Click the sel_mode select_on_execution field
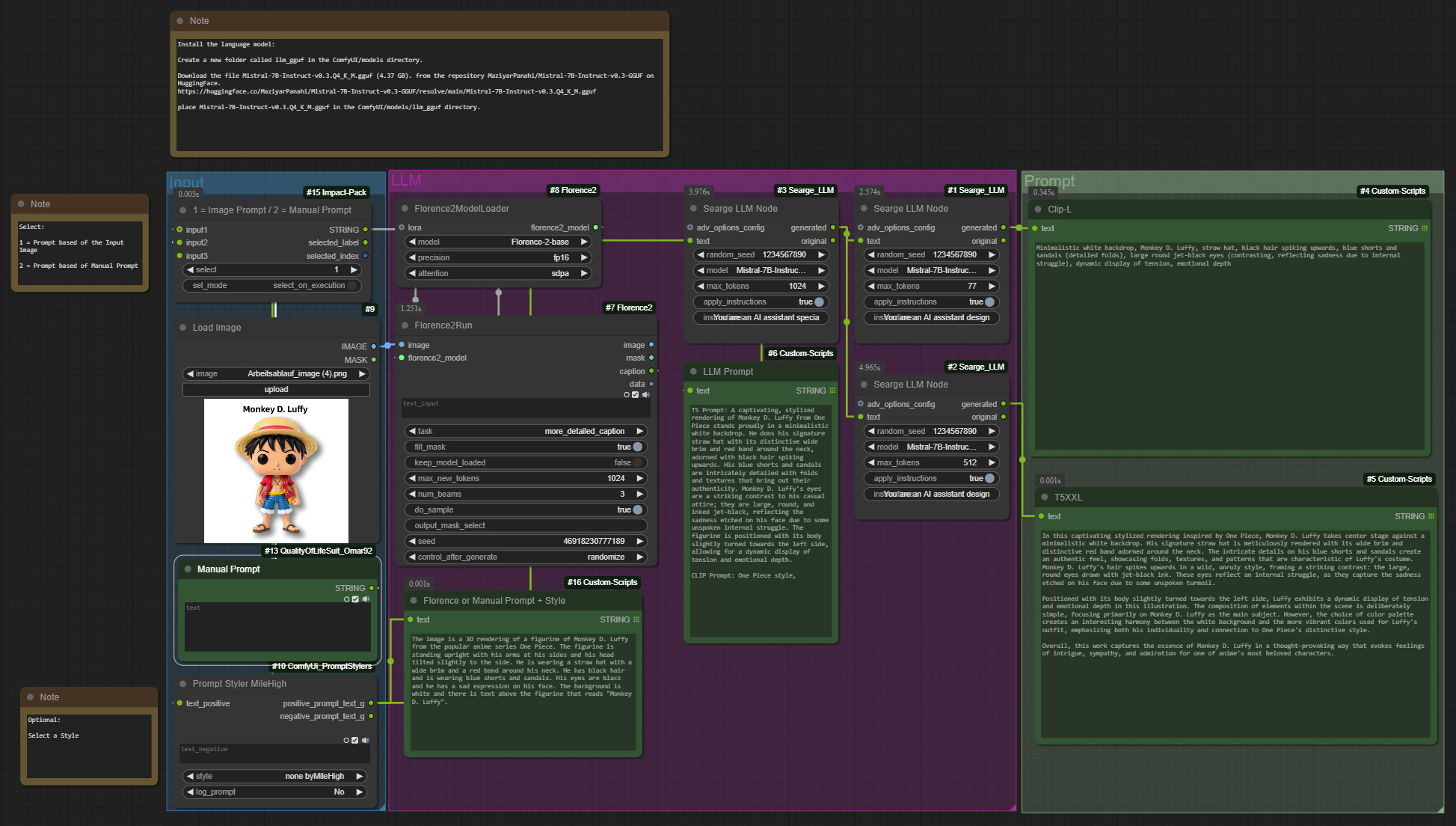Image resolution: width=1456 pixels, height=826 pixels. pos(272,286)
